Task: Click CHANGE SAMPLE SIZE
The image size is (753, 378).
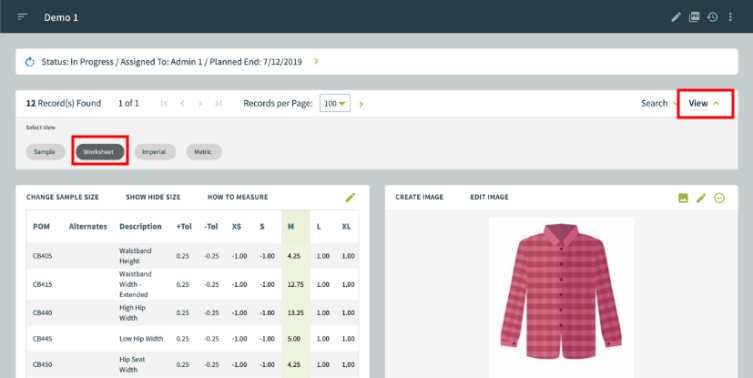Action: coord(62,197)
